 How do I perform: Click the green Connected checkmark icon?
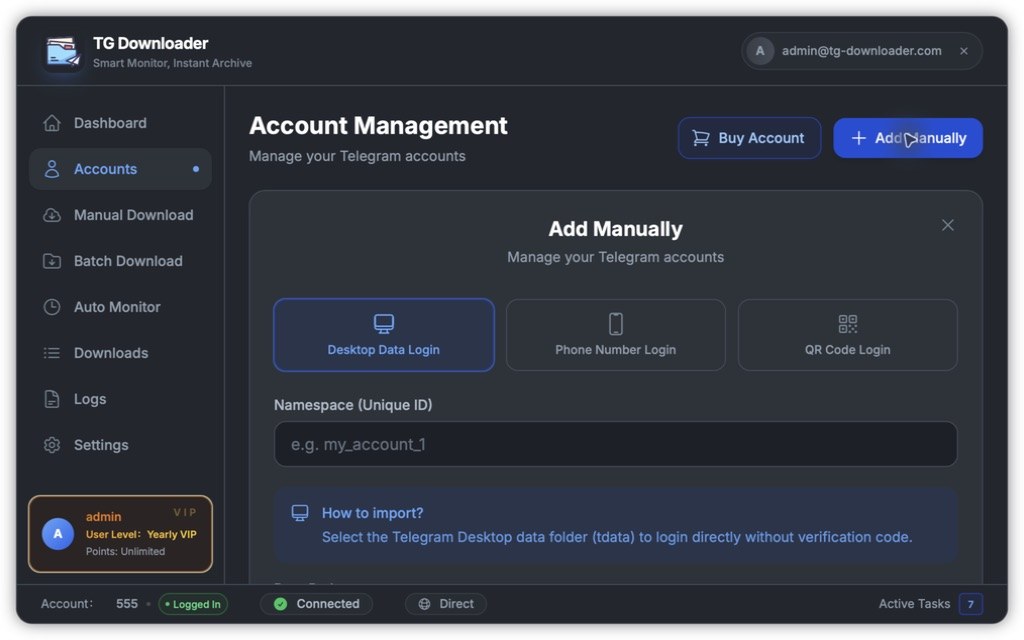click(x=281, y=604)
